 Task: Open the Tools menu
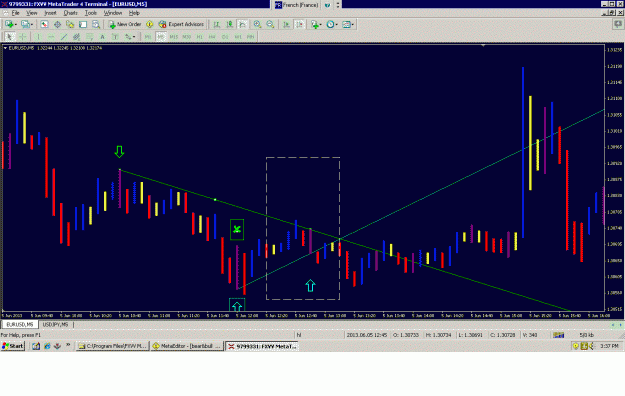[91, 13]
